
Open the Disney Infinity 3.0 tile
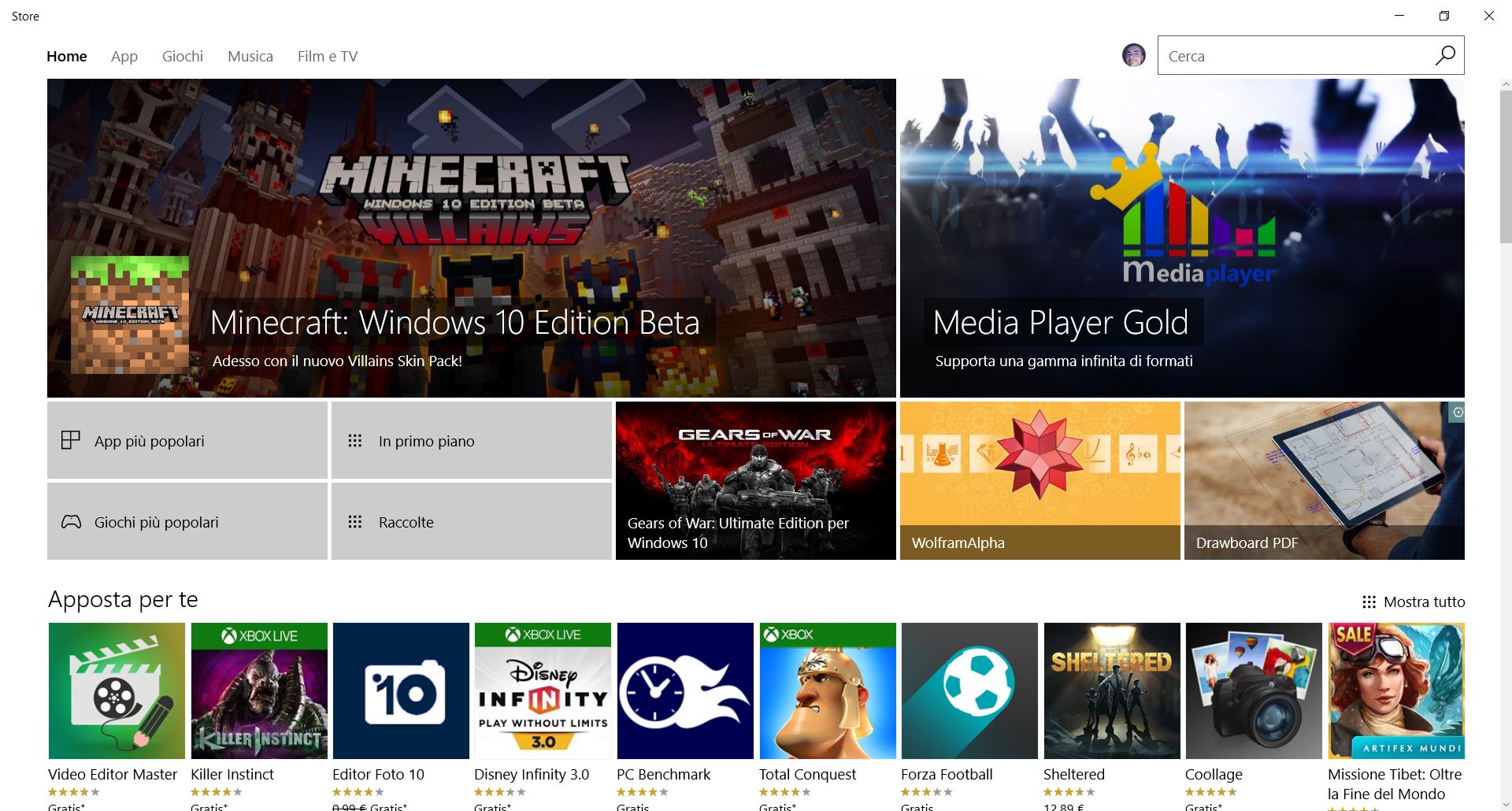tap(543, 691)
